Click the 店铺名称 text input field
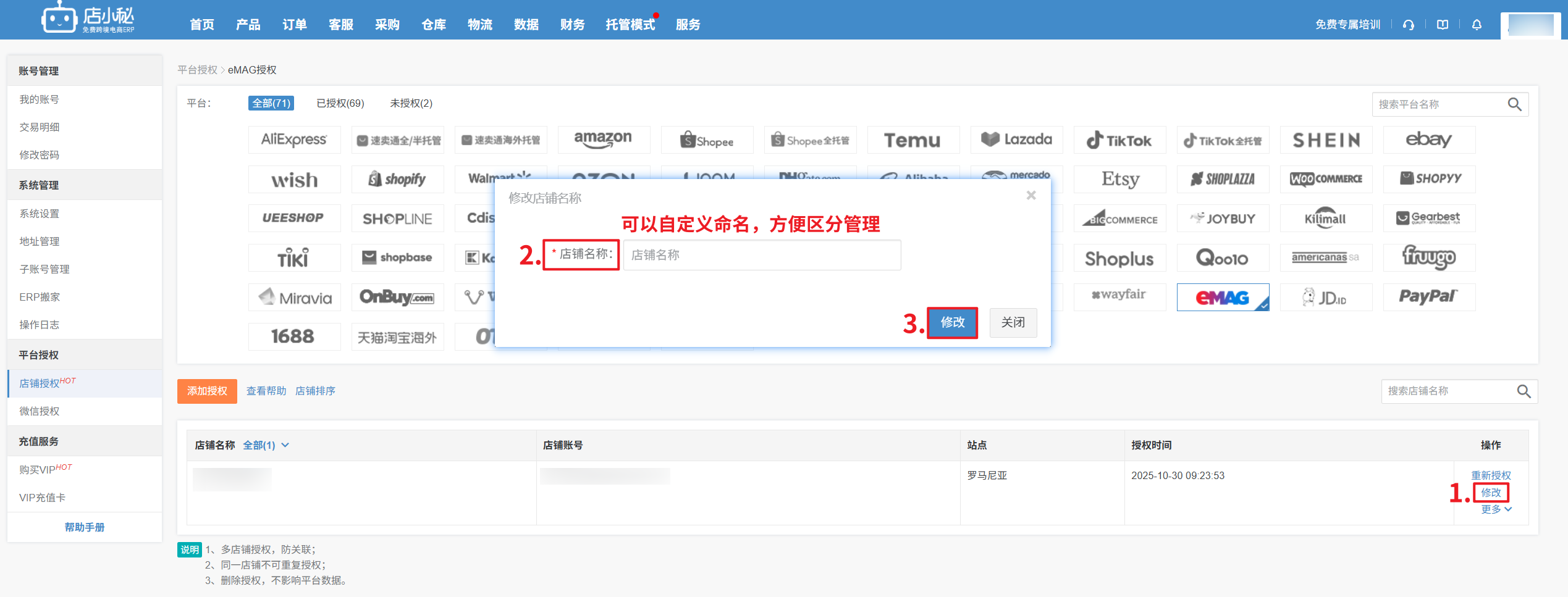This screenshot has width=1568, height=597. point(761,255)
